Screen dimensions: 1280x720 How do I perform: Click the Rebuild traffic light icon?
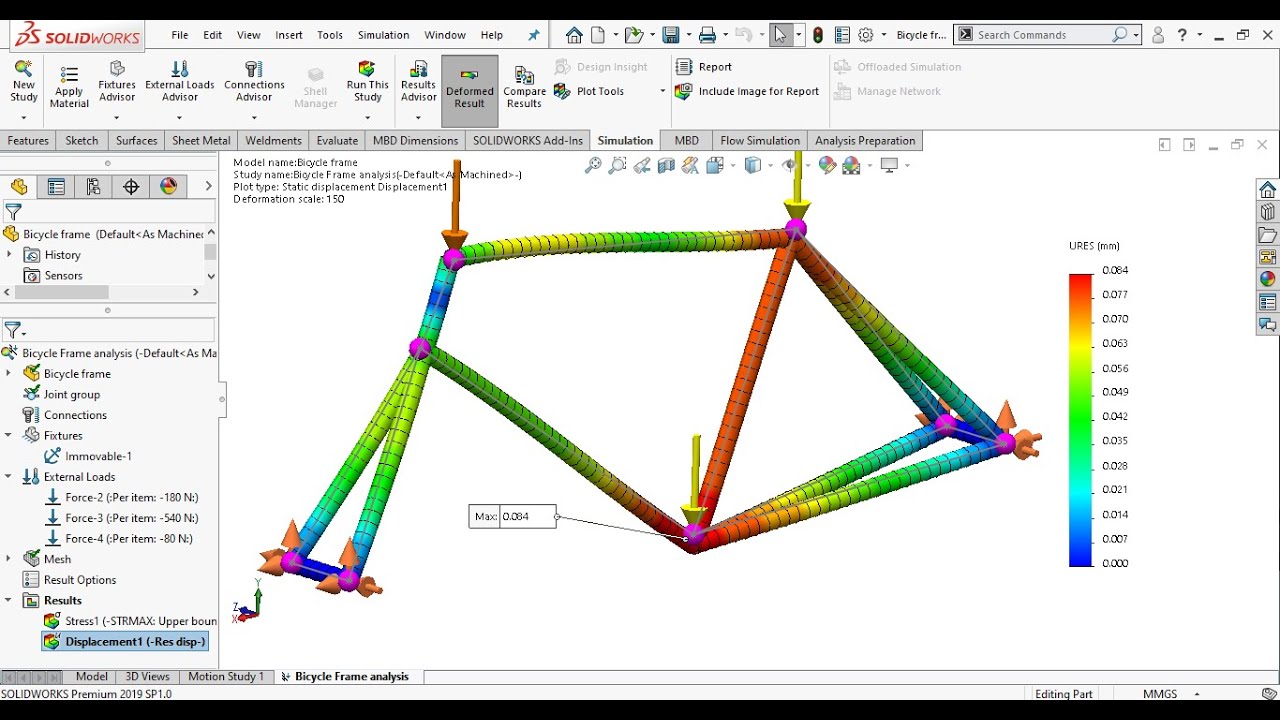[818, 35]
